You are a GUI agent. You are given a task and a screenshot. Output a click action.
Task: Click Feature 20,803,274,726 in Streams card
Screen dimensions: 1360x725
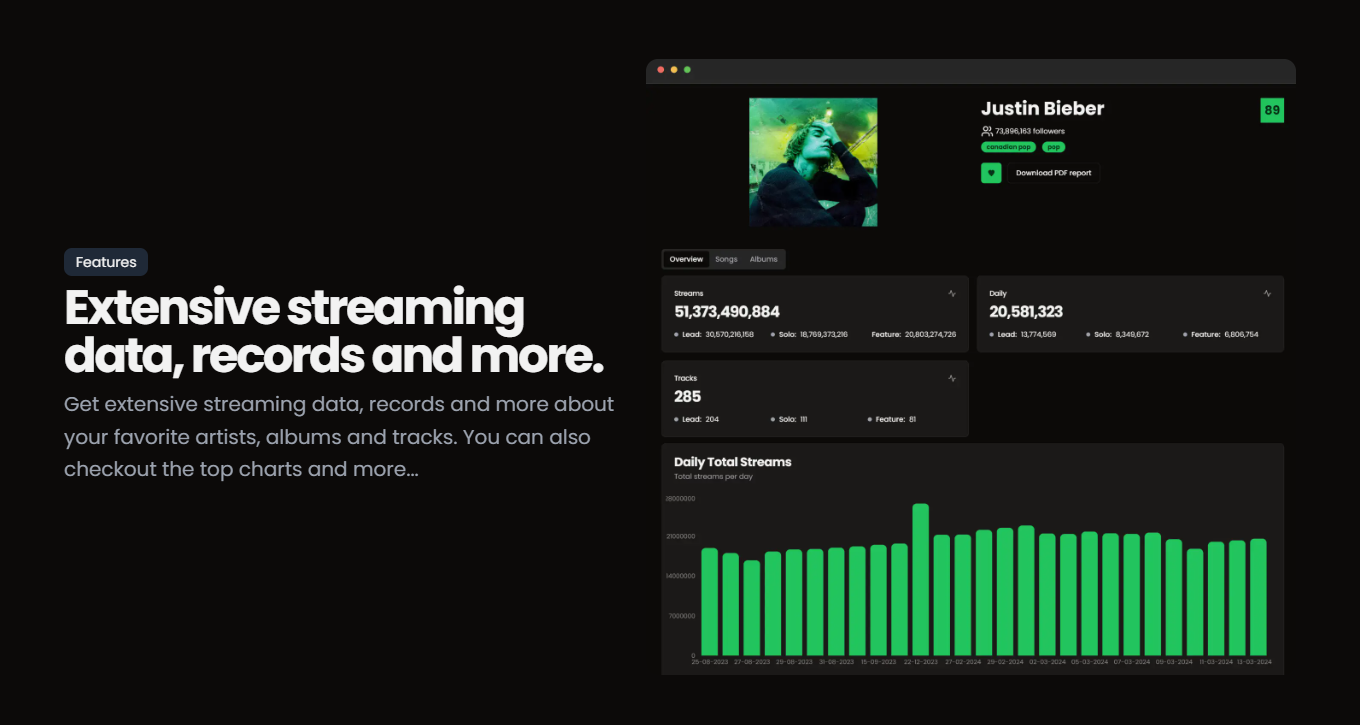[912, 334]
